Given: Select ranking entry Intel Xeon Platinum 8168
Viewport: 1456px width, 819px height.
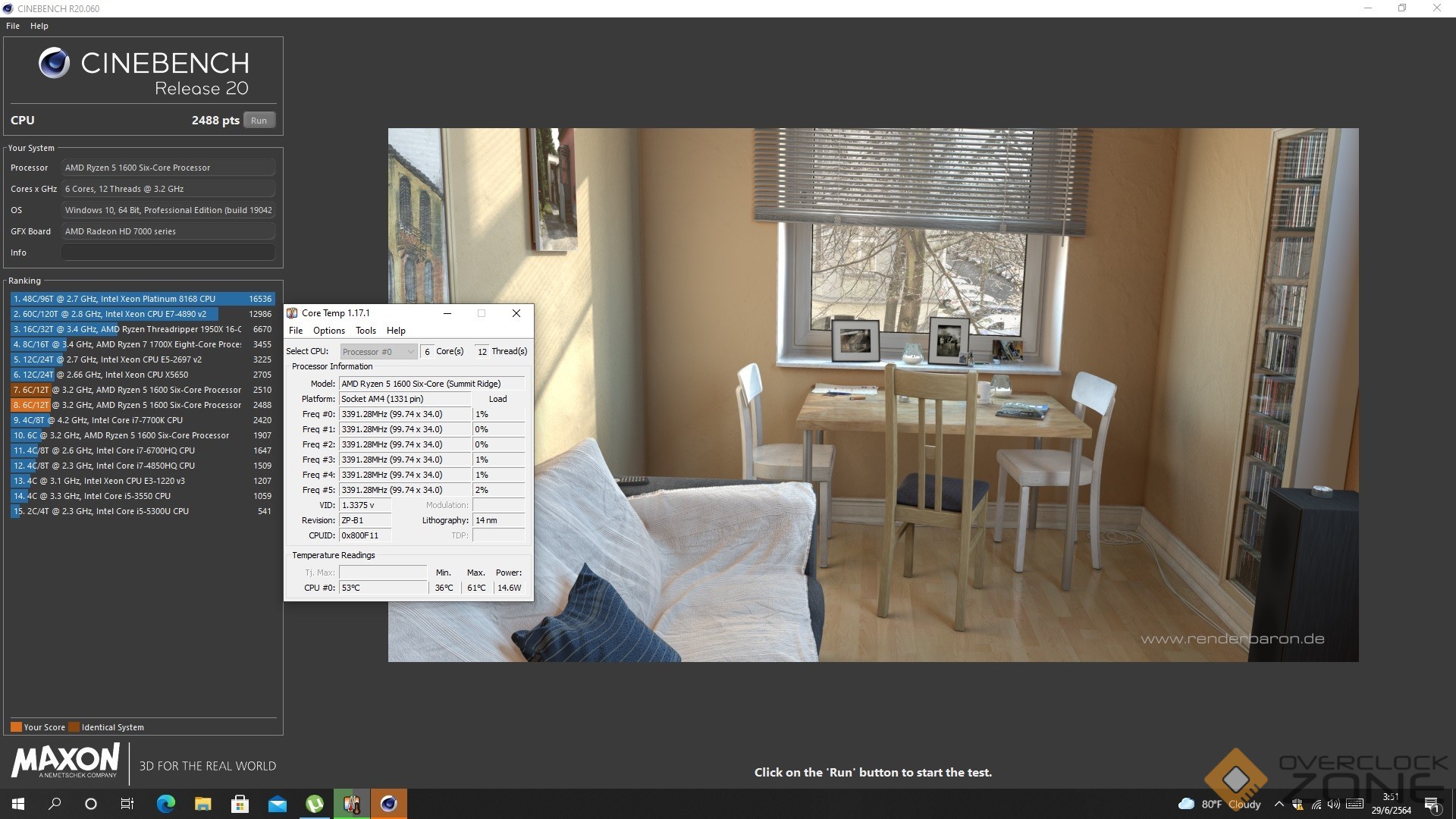Looking at the screenshot, I should point(142,299).
